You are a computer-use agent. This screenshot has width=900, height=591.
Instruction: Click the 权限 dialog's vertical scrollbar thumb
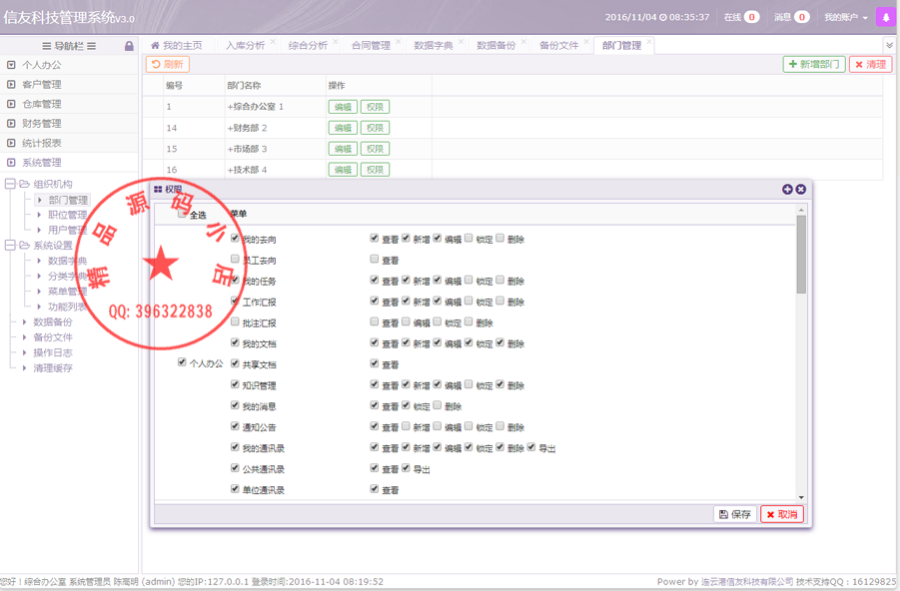coord(801,254)
